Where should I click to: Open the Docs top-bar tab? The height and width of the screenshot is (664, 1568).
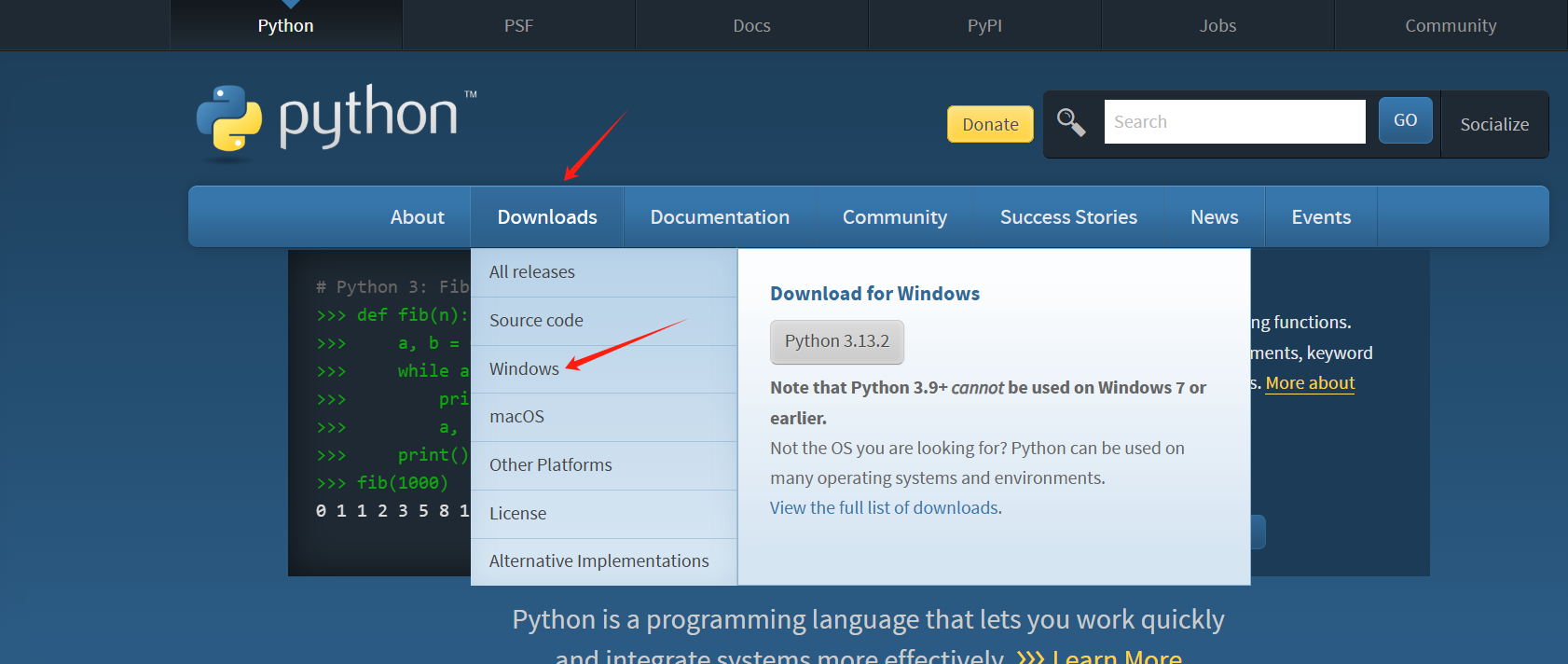pos(752,25)
